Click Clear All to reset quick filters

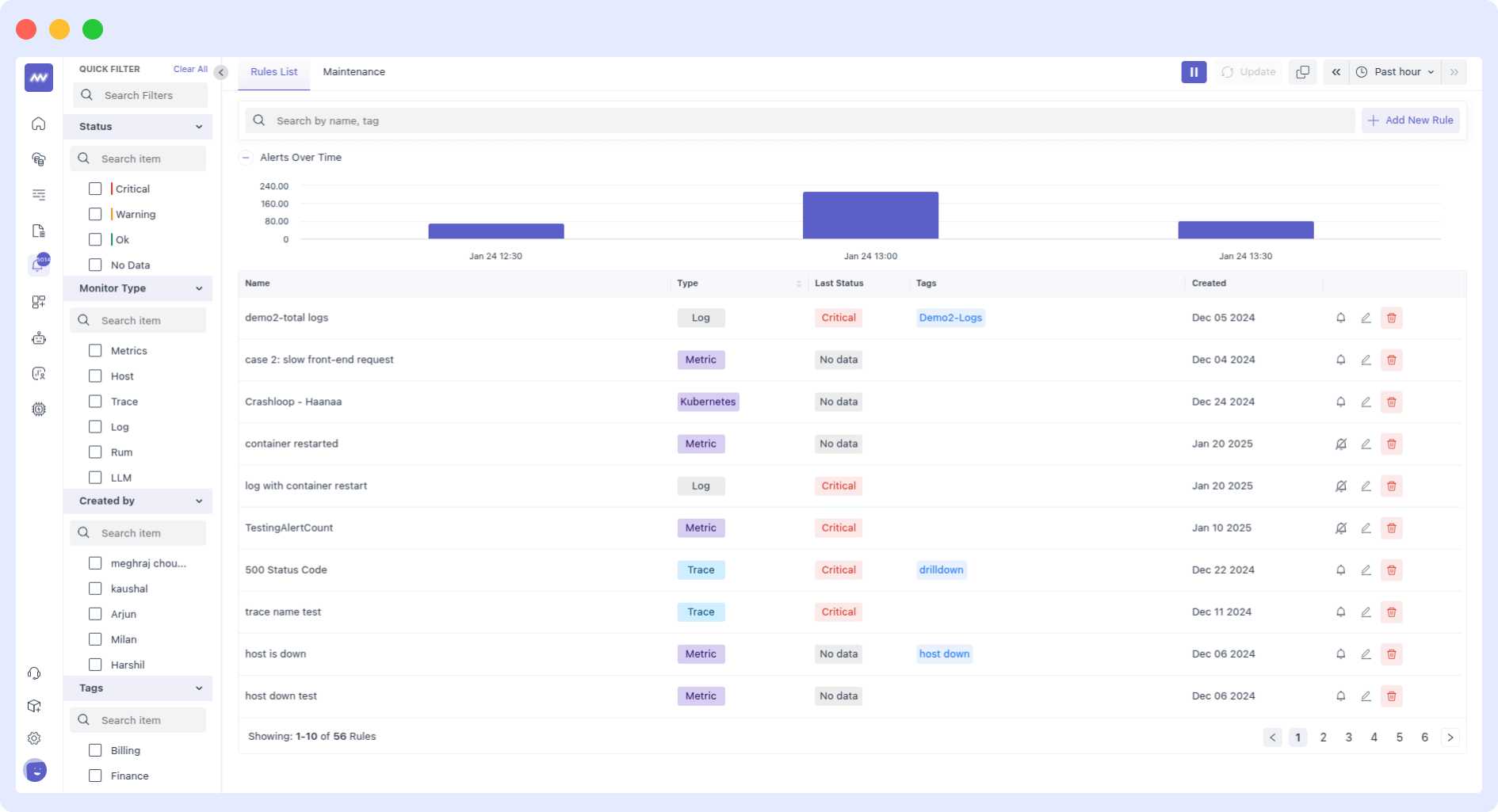click(x=189, y=69)
